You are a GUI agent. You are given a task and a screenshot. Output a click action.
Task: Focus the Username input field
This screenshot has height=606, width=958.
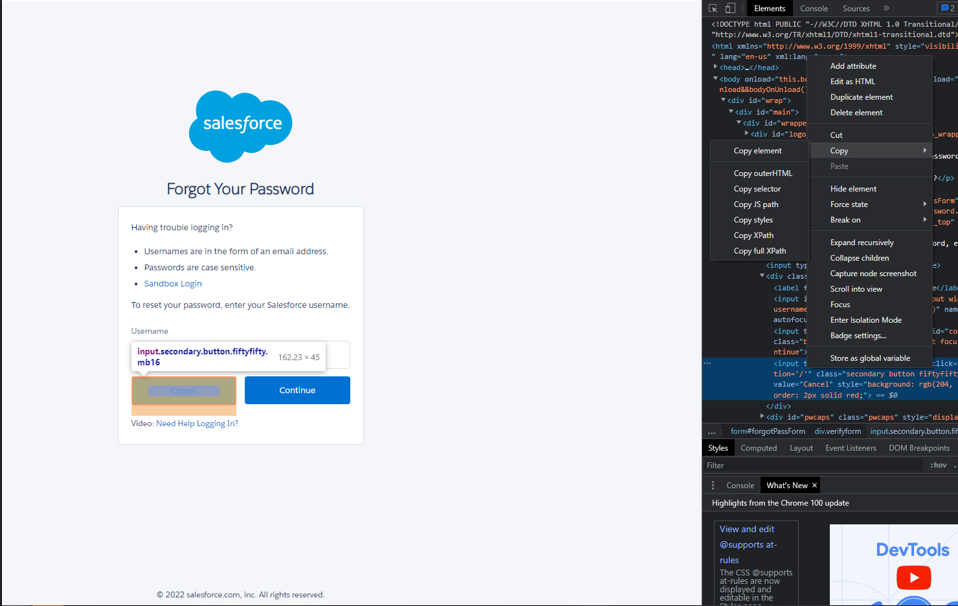(240, 355)
